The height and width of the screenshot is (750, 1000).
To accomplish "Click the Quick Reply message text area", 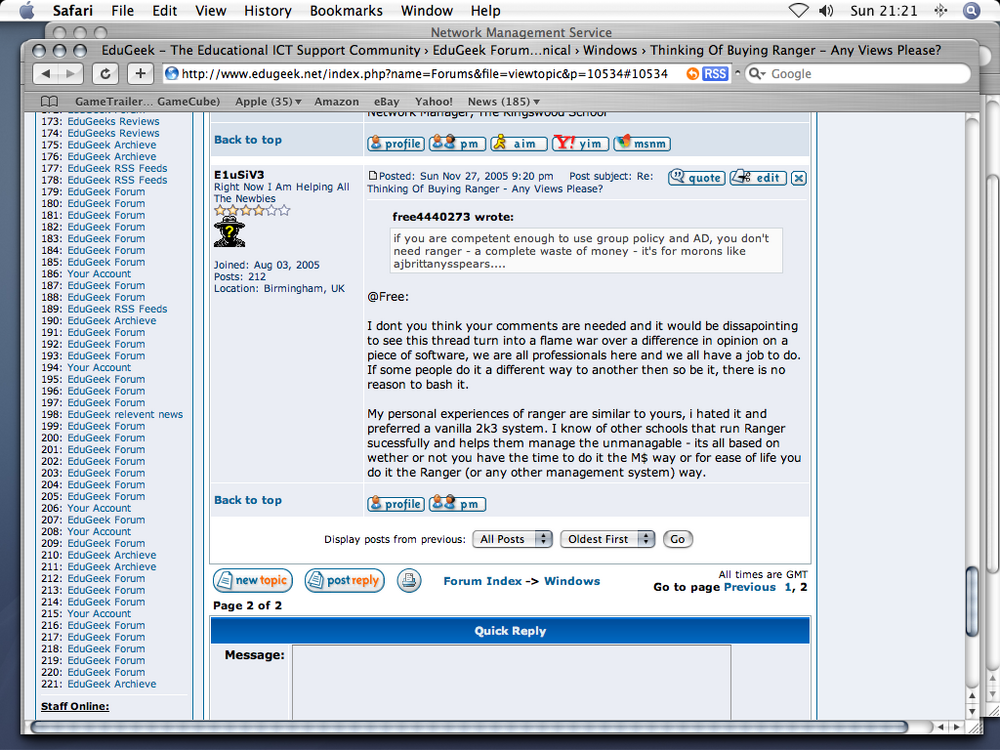I will tap(511, 682).
